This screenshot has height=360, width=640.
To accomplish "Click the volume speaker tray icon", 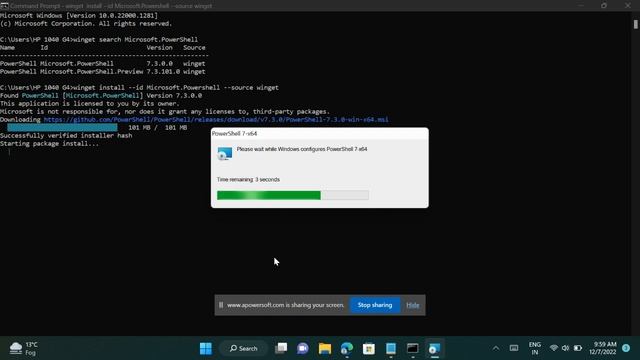I will point(565,348).
